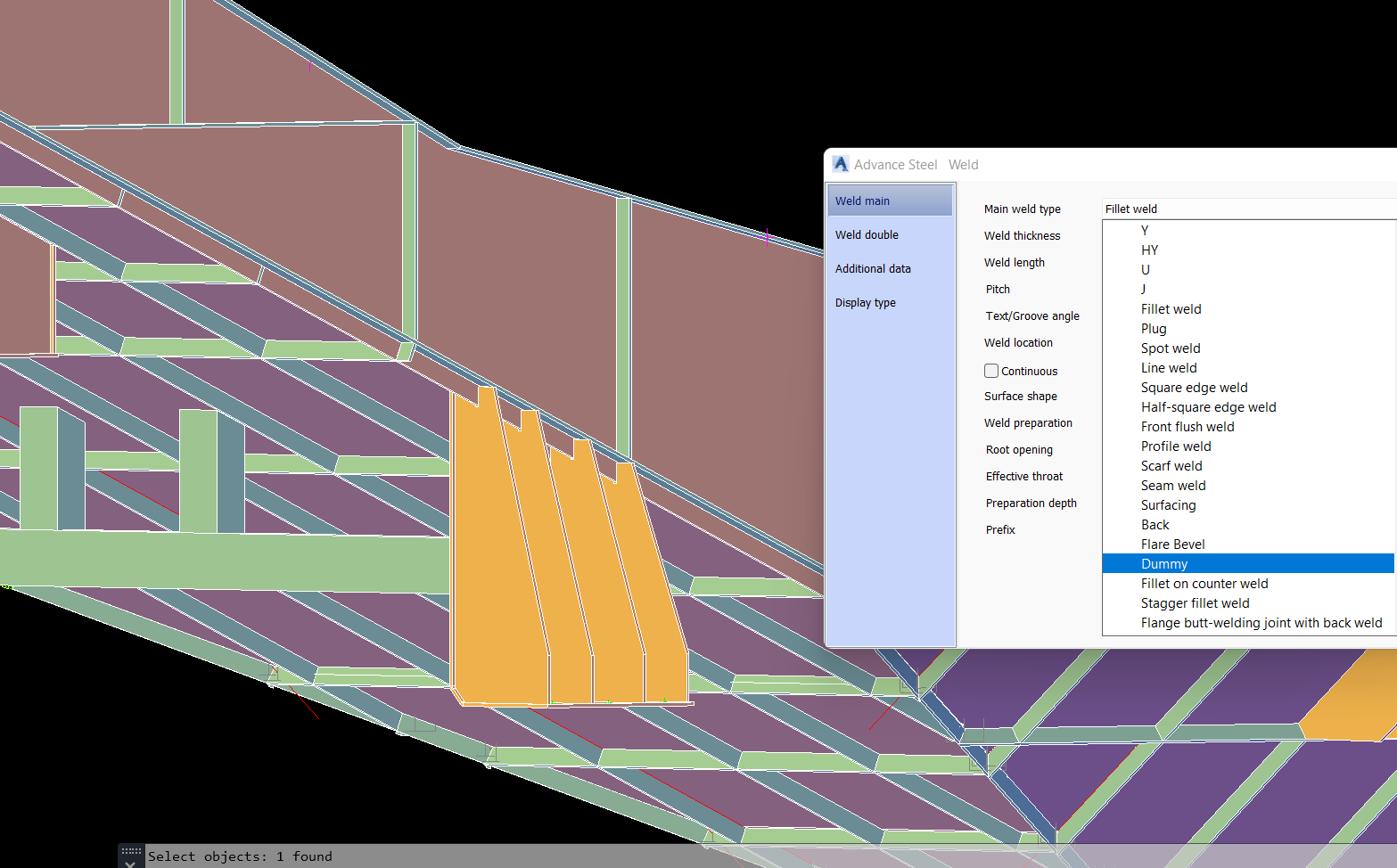The height and width of the screenshot is (868, 1397).
Task: Choose Stagger fillet weld
Action: (1195, 602)
